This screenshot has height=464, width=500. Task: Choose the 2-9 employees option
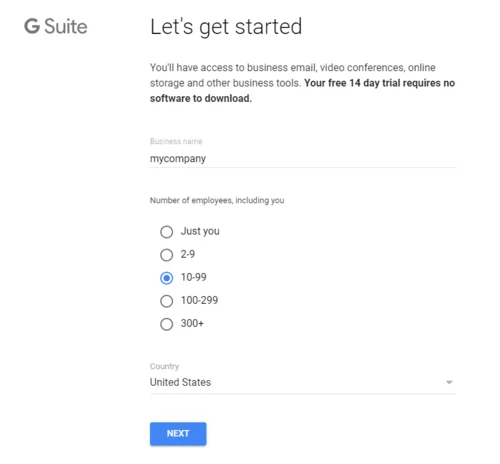[x=166, y=255]
